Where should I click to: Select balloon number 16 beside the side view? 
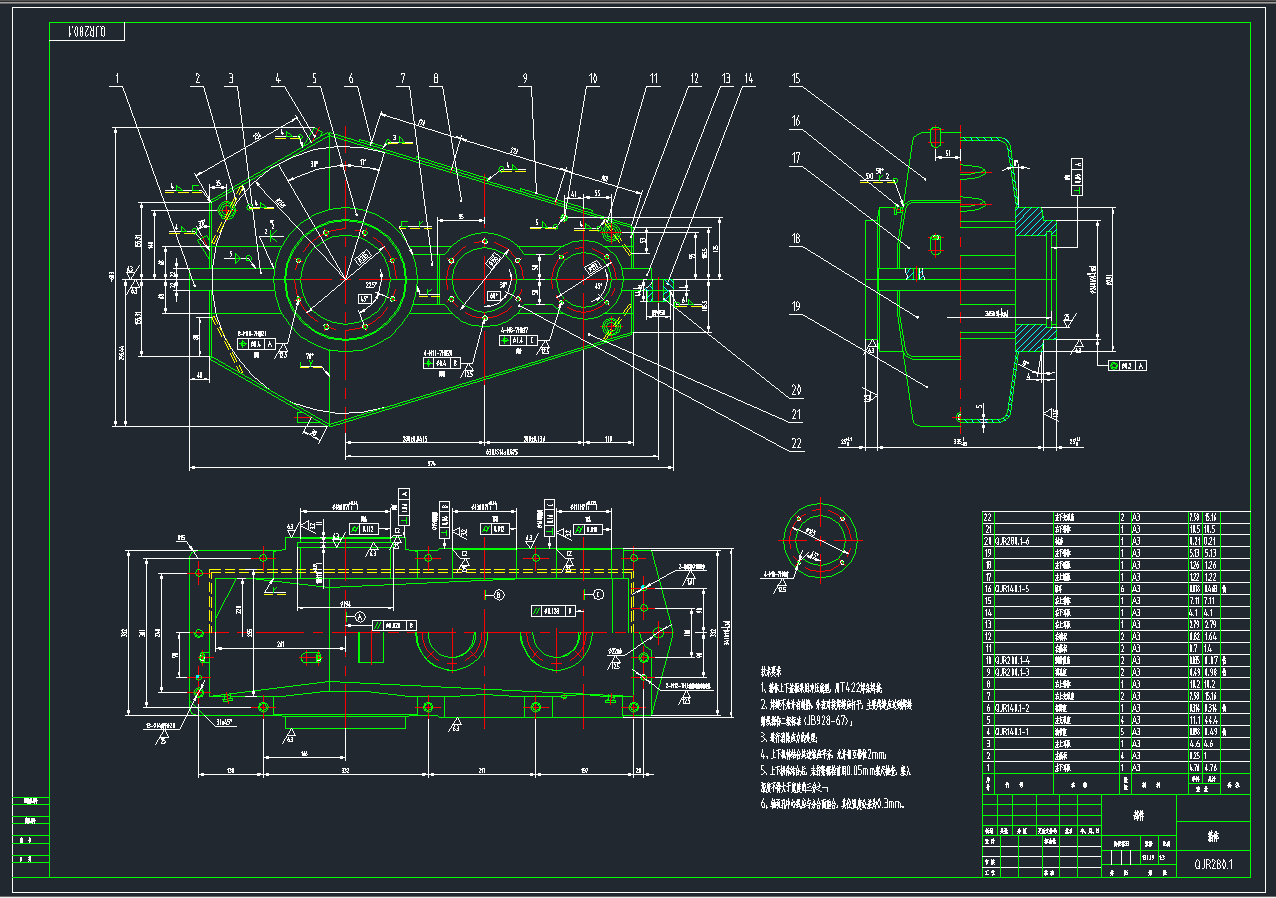click(x=796, y=121)
